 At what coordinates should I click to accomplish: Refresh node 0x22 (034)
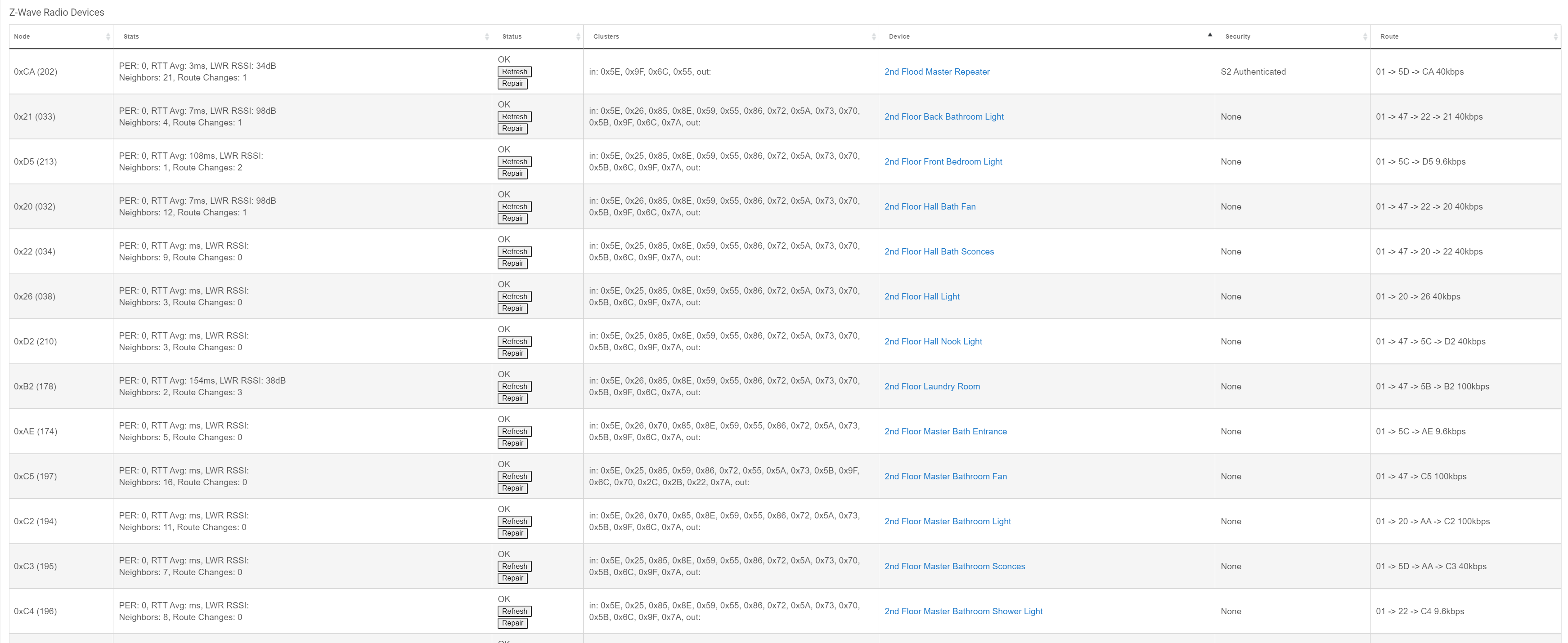tap(514, 252)
